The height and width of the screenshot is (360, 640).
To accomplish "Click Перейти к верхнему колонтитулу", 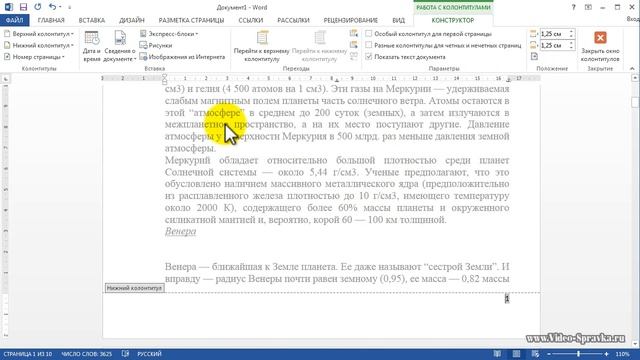I will 262,46.
